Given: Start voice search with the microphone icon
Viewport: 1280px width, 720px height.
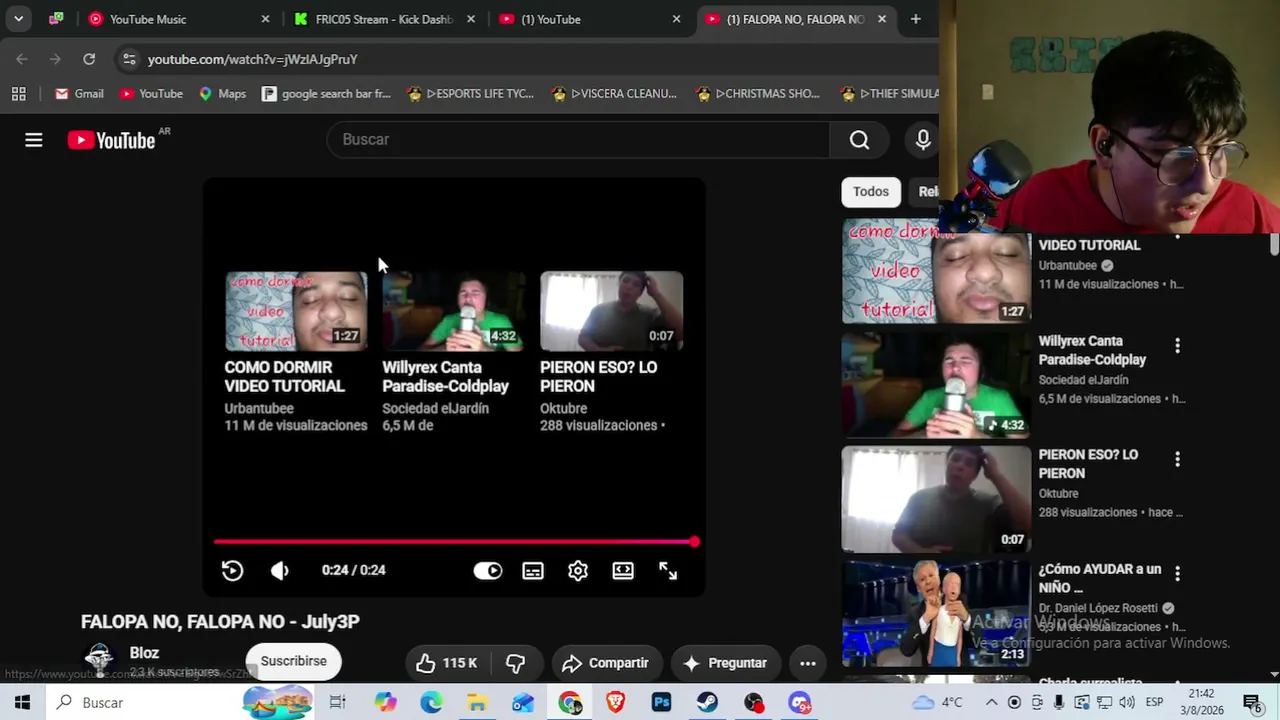Looking at the screenshot, I should [923, 140].
